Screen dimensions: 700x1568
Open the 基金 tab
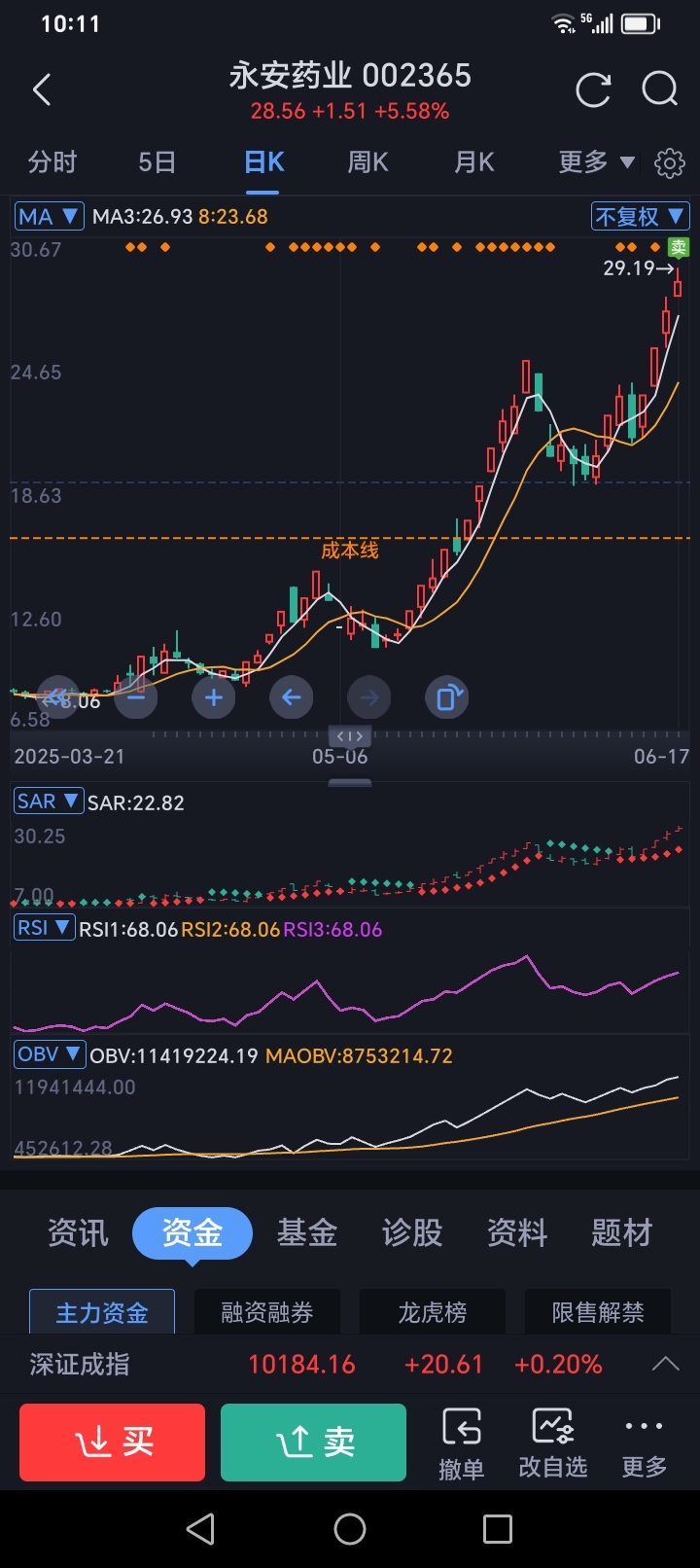coord(307,1233)
